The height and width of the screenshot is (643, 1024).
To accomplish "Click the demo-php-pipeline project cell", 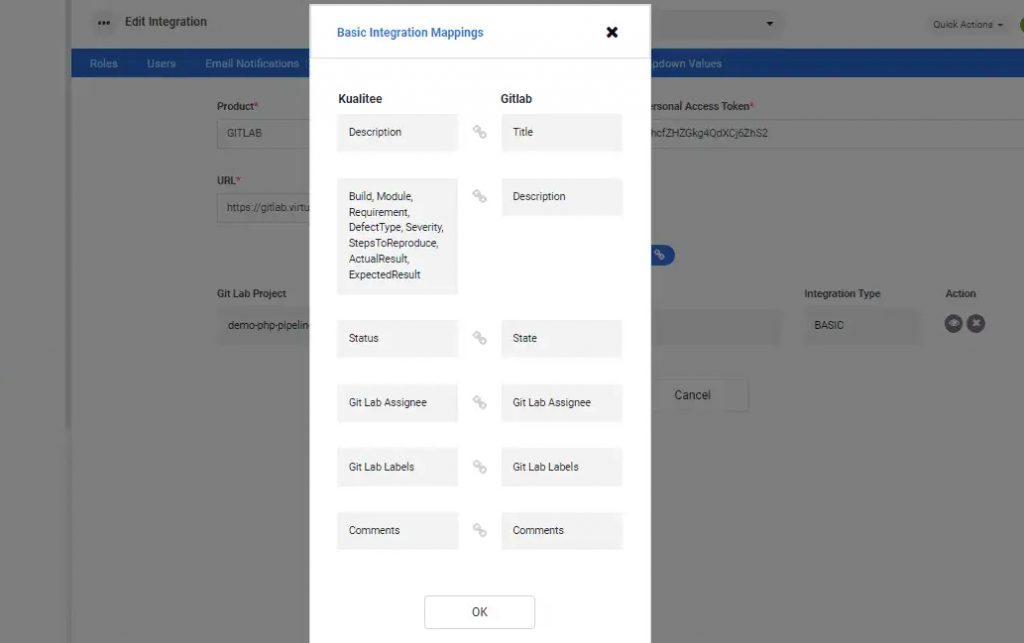I will click(x=264, y=325).
